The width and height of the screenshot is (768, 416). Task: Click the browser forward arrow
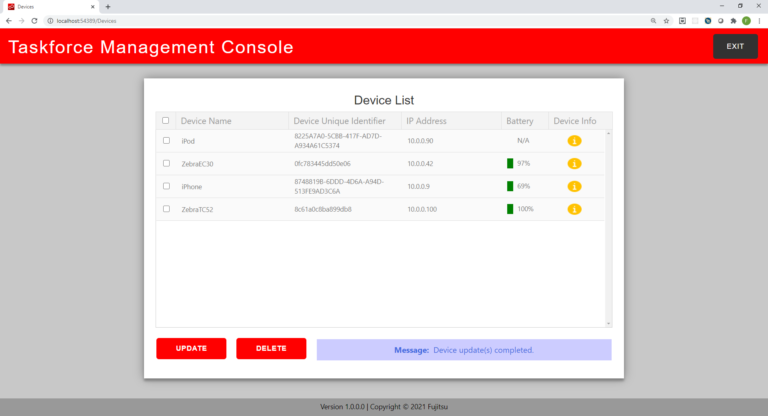point(22,21)
